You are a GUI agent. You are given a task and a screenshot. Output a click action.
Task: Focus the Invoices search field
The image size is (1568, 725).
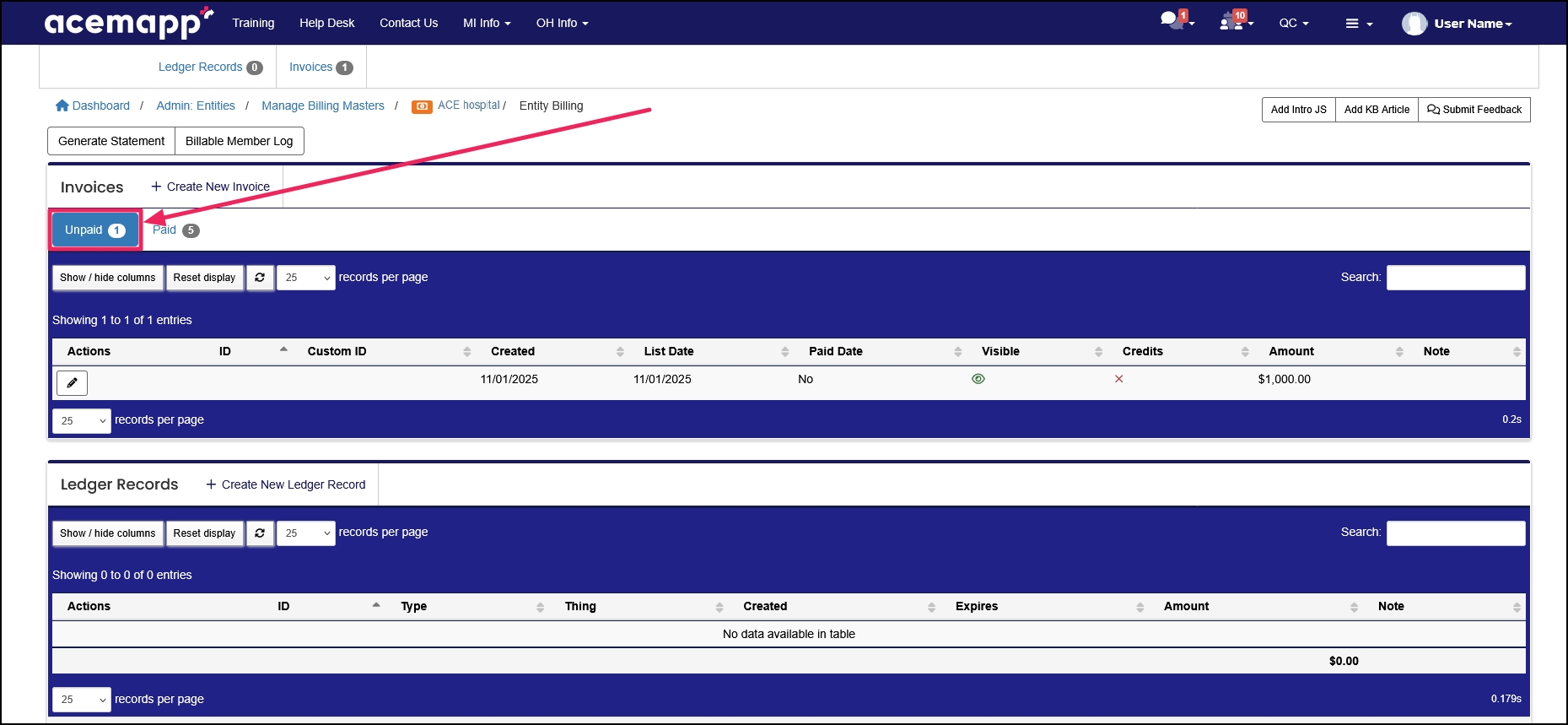coord(1456,278)
